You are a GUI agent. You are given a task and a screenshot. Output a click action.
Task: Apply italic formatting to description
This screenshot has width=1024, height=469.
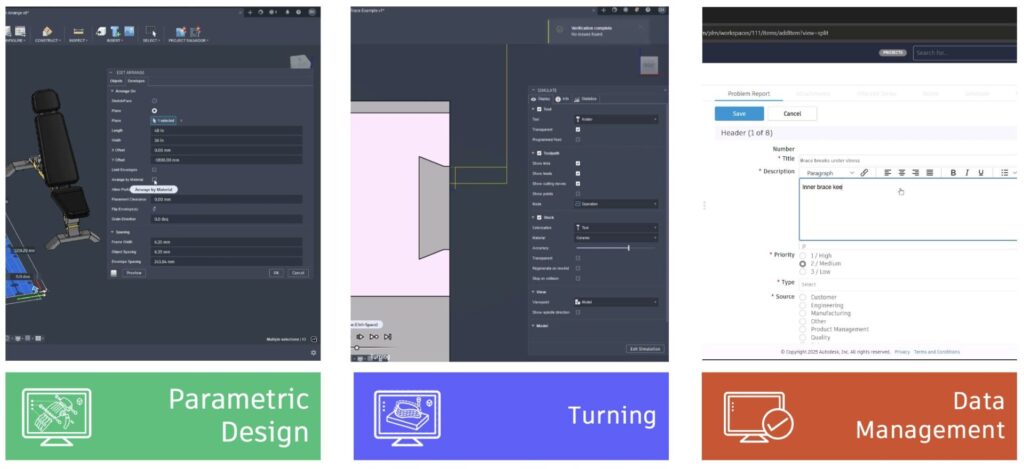click(967, 172)
